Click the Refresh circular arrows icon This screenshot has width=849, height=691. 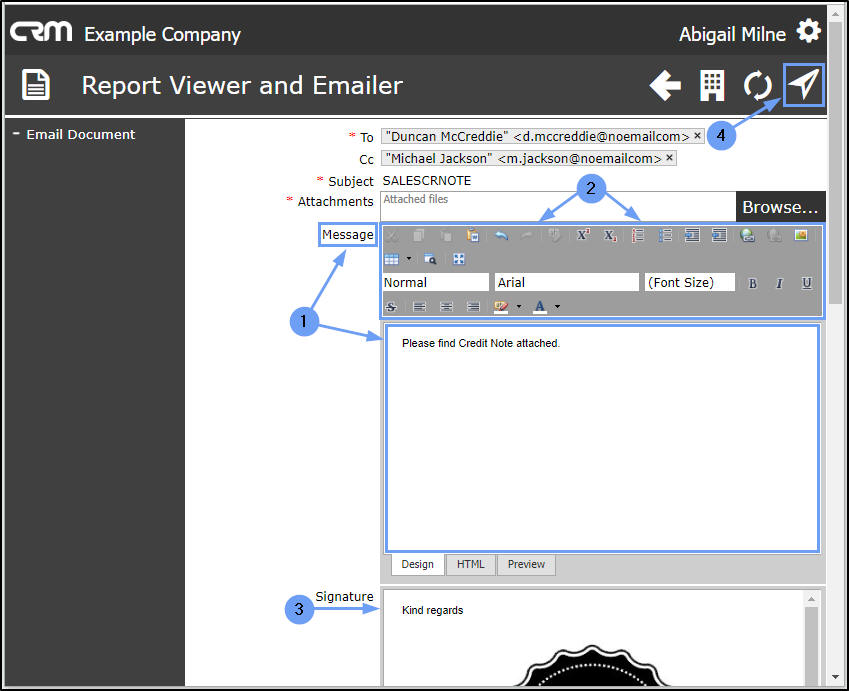757,85
